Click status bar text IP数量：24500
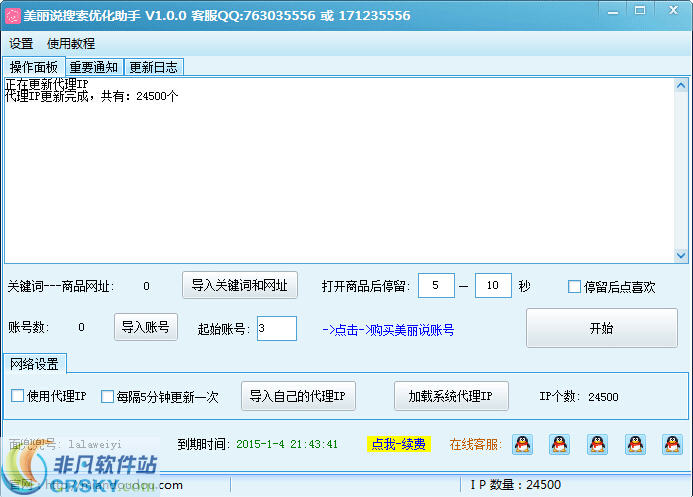 [x=515, y=485]
